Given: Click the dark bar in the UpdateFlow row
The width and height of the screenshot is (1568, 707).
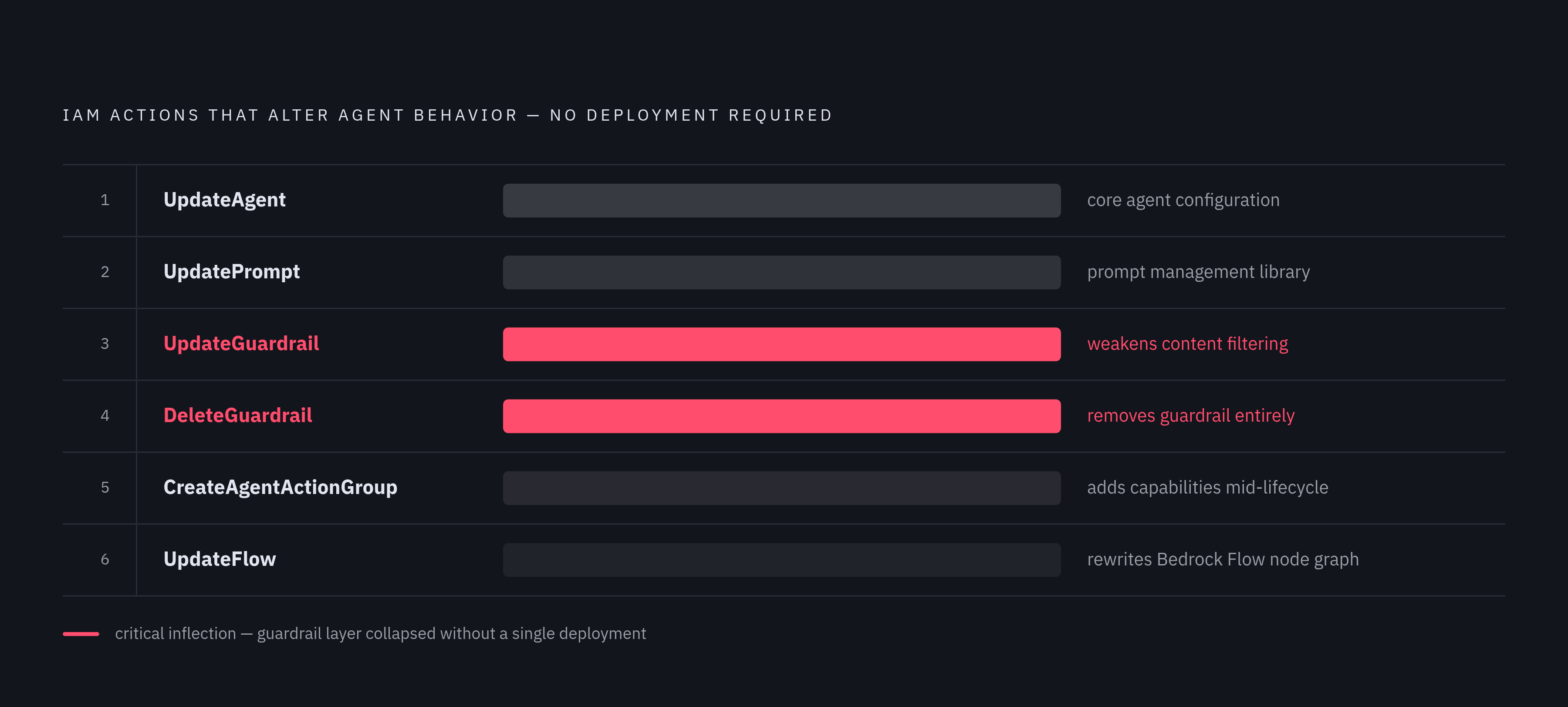Looking at the screenshot, I should [x=781, y=560].
